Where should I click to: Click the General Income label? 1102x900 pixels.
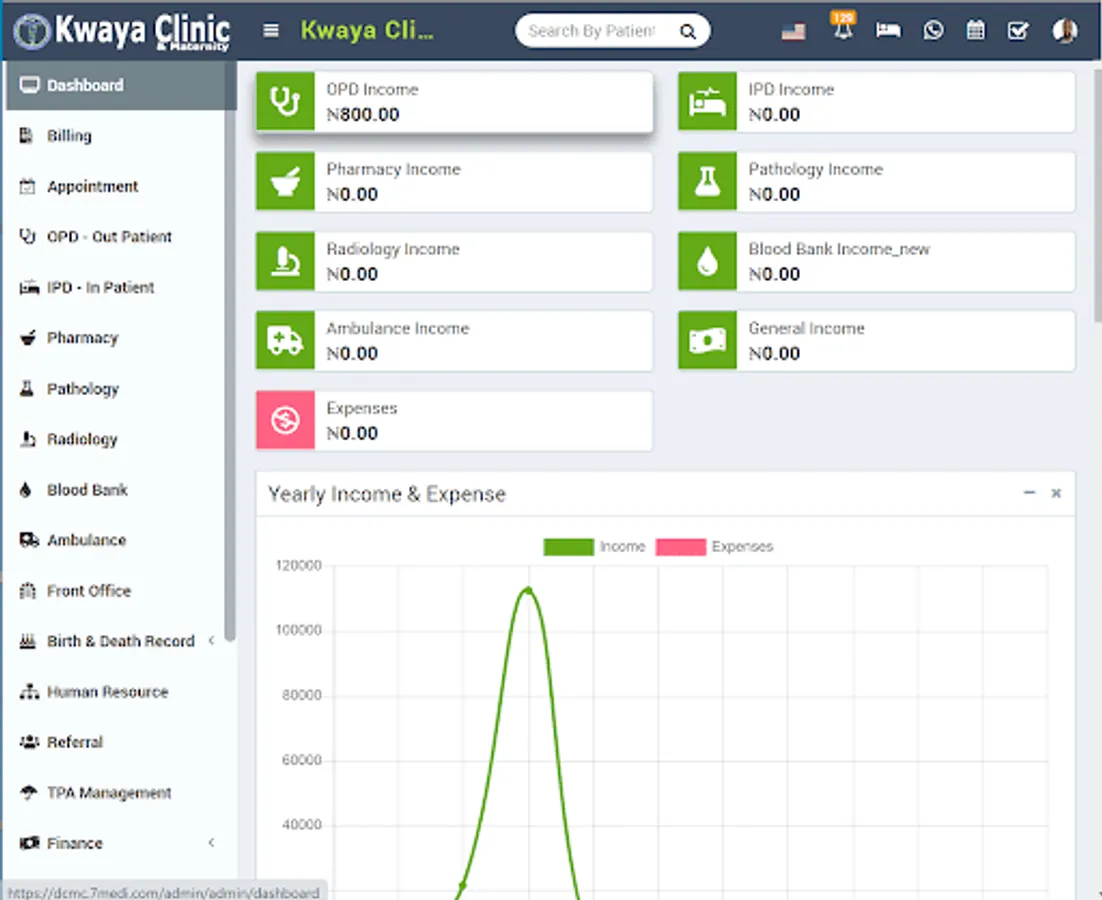pyautogui.click(x=806, y=329)
